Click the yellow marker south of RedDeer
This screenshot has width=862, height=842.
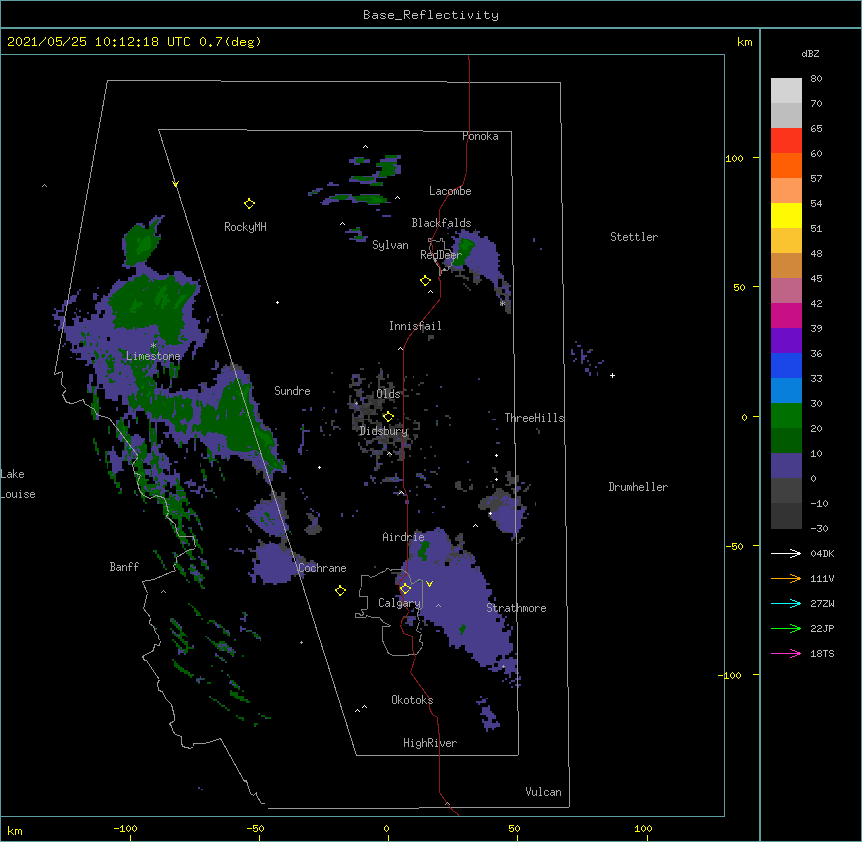tap(426, 281)
